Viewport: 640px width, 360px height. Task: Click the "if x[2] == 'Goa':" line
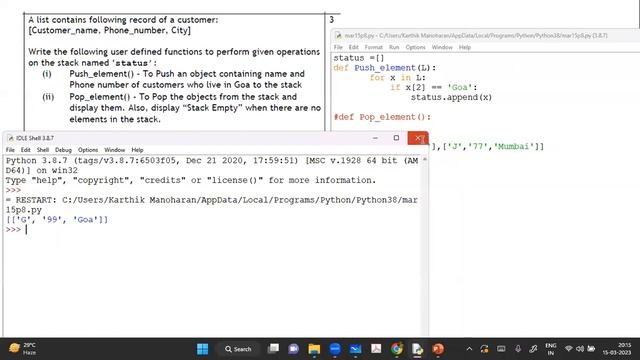click(433, 87)
